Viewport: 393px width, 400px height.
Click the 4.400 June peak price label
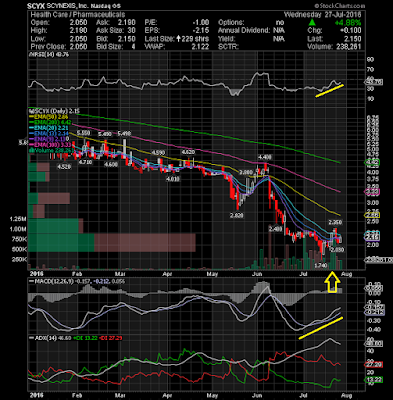[264, 157]
